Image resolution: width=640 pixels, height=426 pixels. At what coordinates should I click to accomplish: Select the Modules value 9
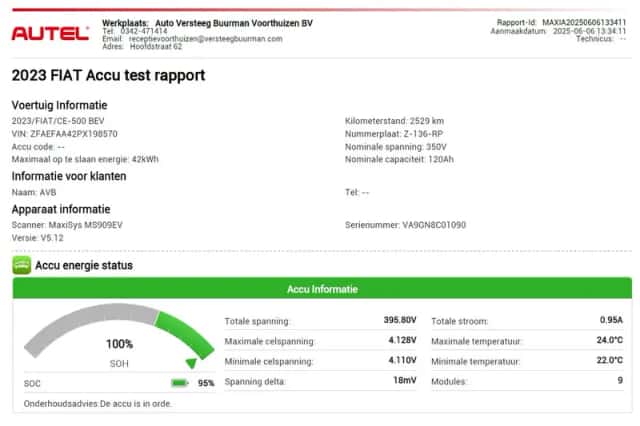[x=620, y=380]
